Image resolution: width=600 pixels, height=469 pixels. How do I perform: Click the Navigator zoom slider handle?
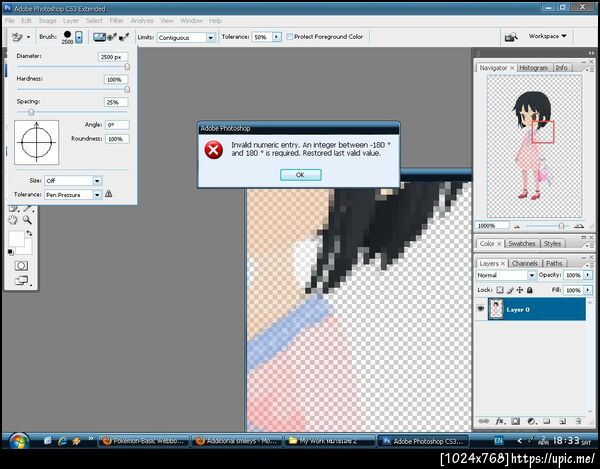561,226
